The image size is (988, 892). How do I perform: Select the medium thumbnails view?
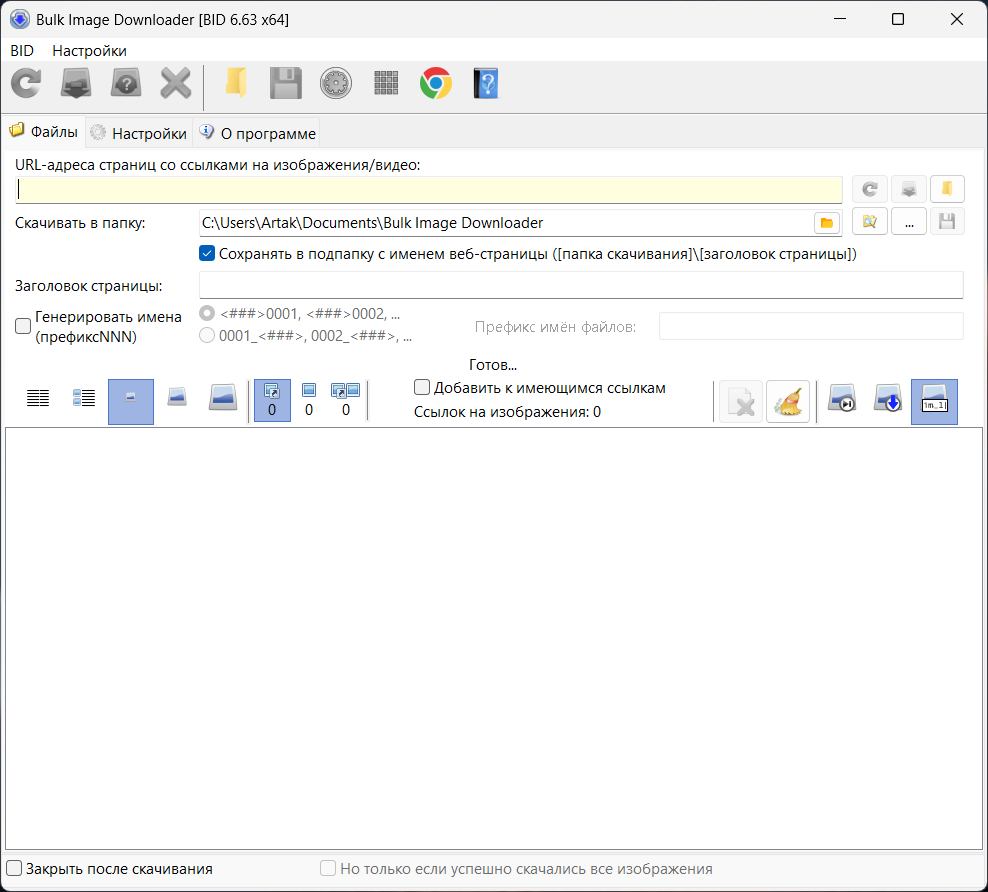point(177,398)
